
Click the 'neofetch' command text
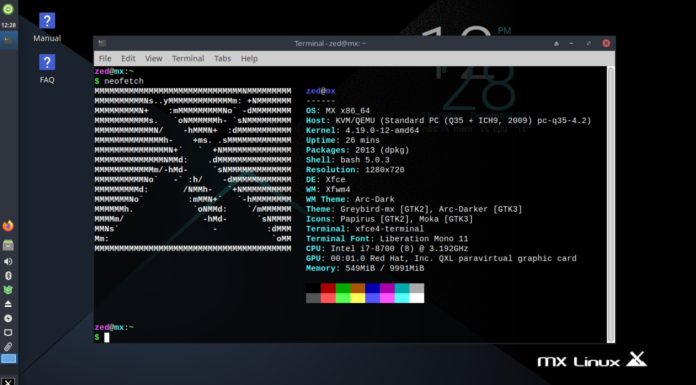click(124, 81)
